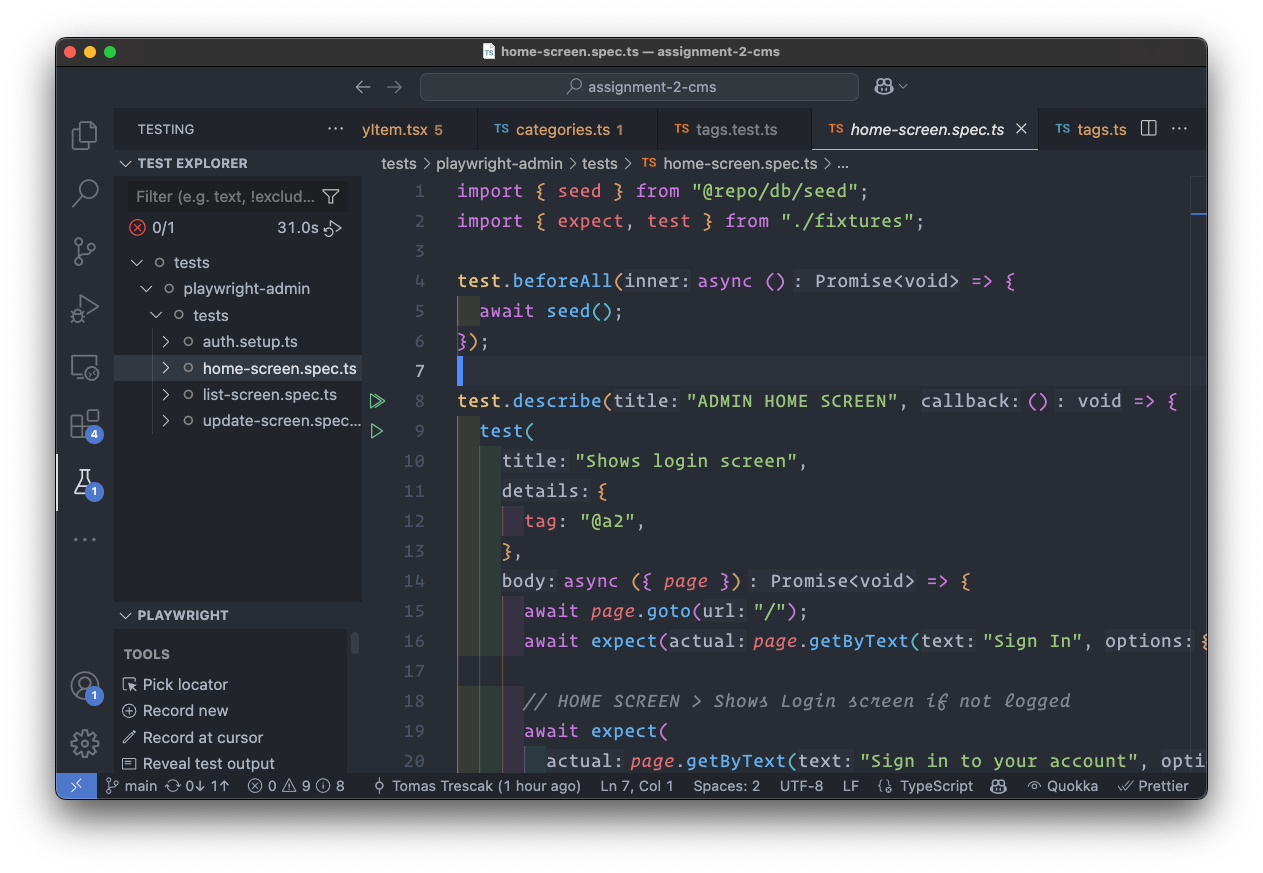
Task: Switch to the tags.test.ts tab
Action: pos(736,129)
